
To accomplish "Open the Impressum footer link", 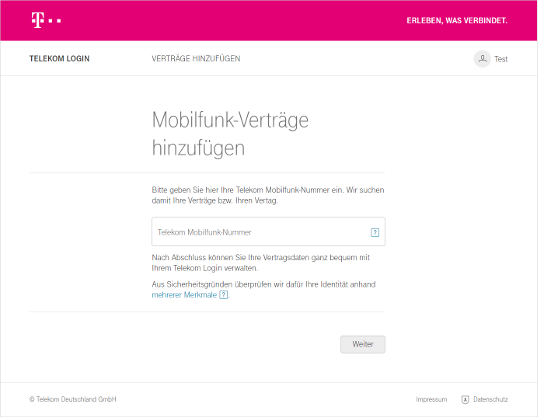I will [431, 399].
